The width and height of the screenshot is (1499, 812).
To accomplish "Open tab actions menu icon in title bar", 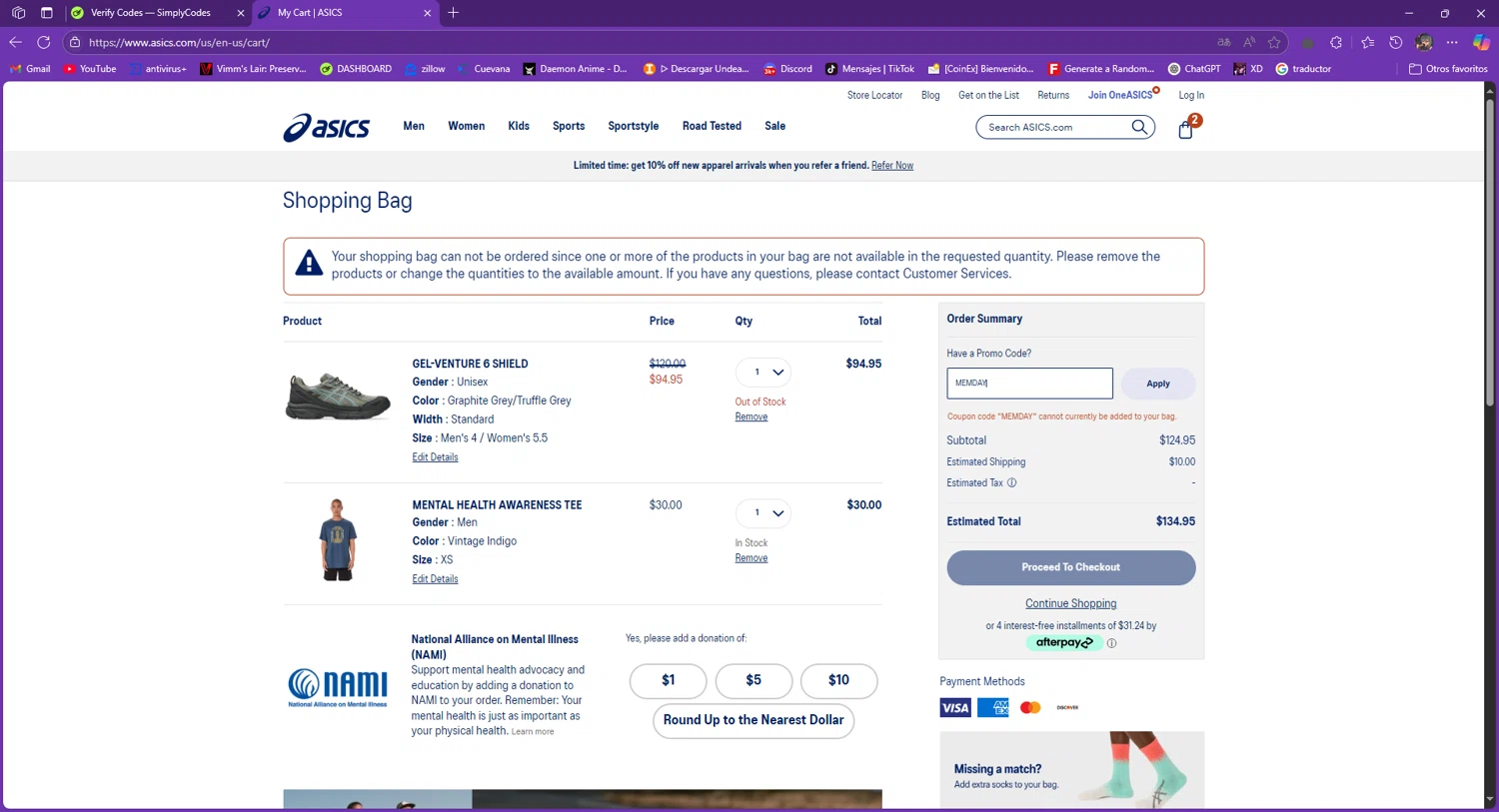I will point(47,13).
